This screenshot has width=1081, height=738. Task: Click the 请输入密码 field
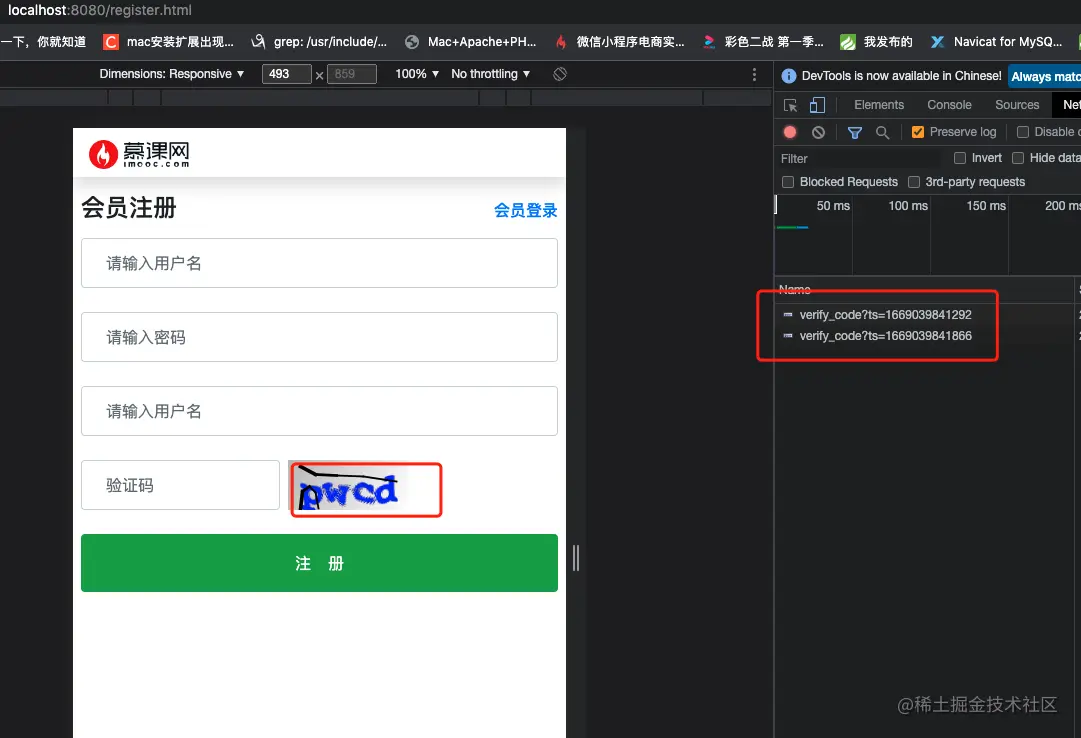[319, 337]
